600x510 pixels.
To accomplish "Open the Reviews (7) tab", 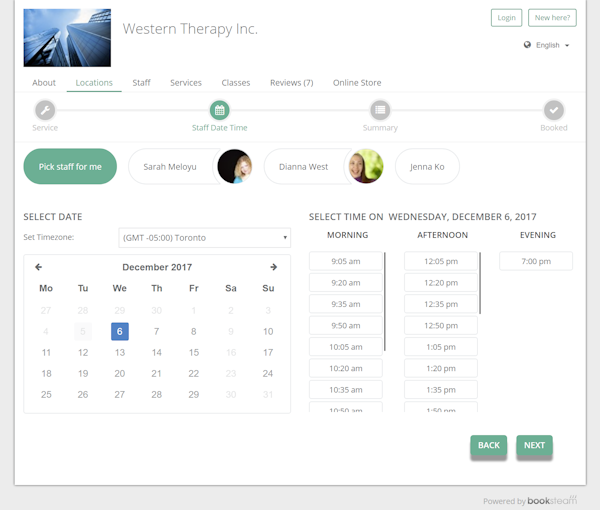I will point(292,83).
